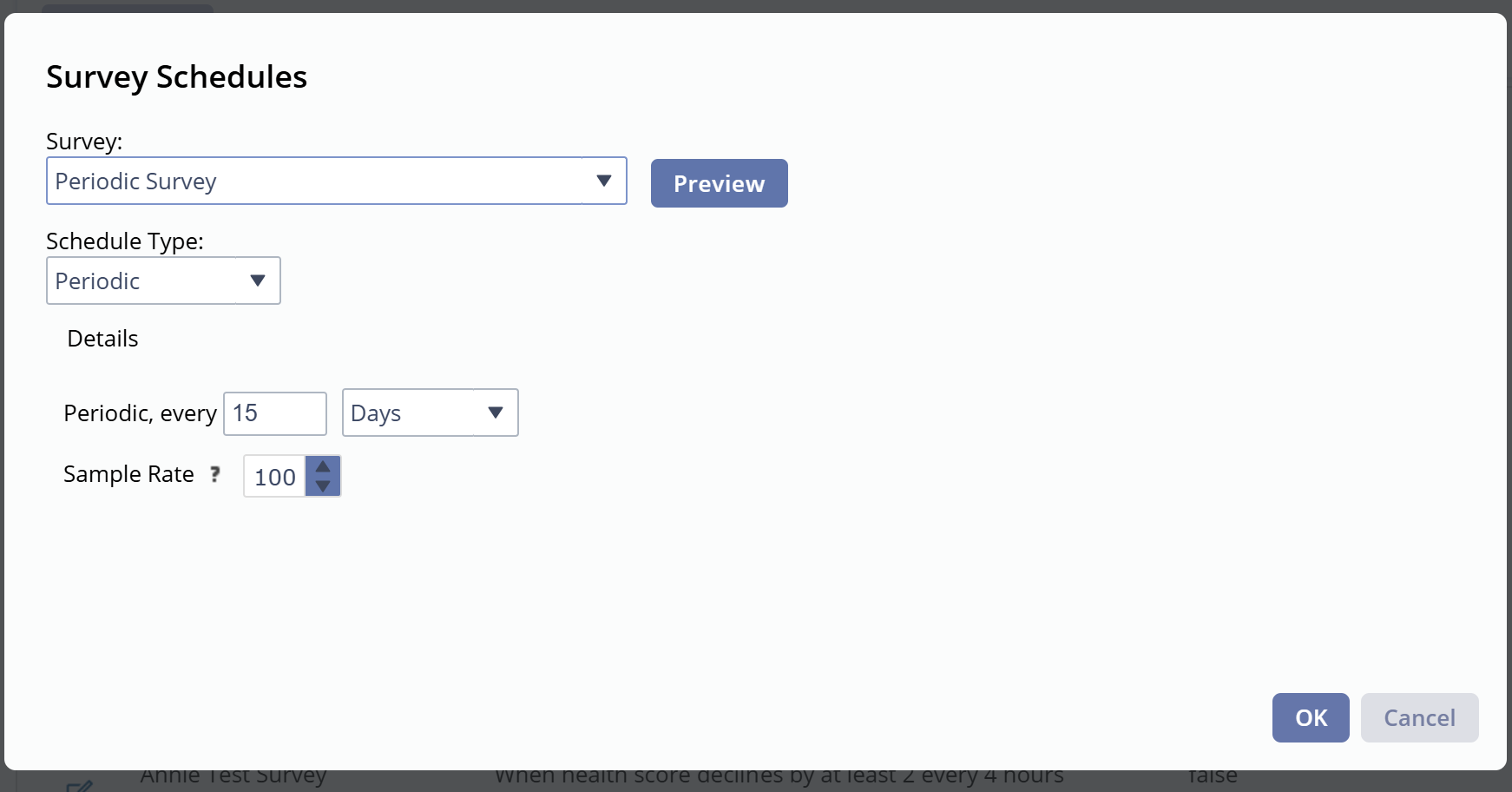Image resolution: width=1512 pixels, height=792 pixels.
Task: Confirm the schedule with OK
Action: [1310, 717]
